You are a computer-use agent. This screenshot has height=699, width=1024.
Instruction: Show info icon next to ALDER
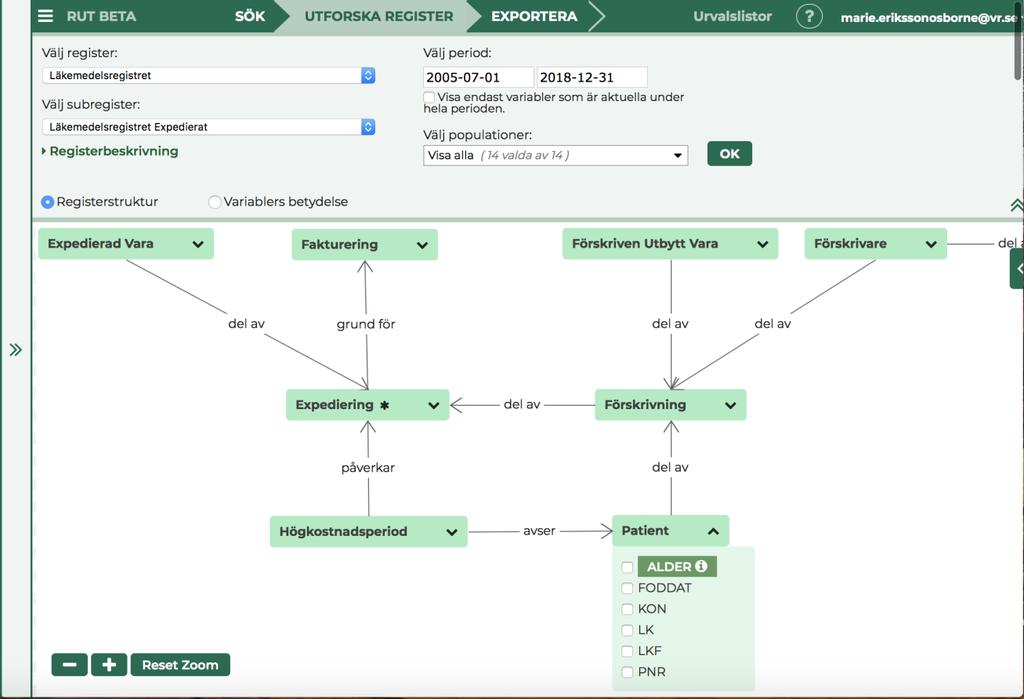(x=701, y=566)
